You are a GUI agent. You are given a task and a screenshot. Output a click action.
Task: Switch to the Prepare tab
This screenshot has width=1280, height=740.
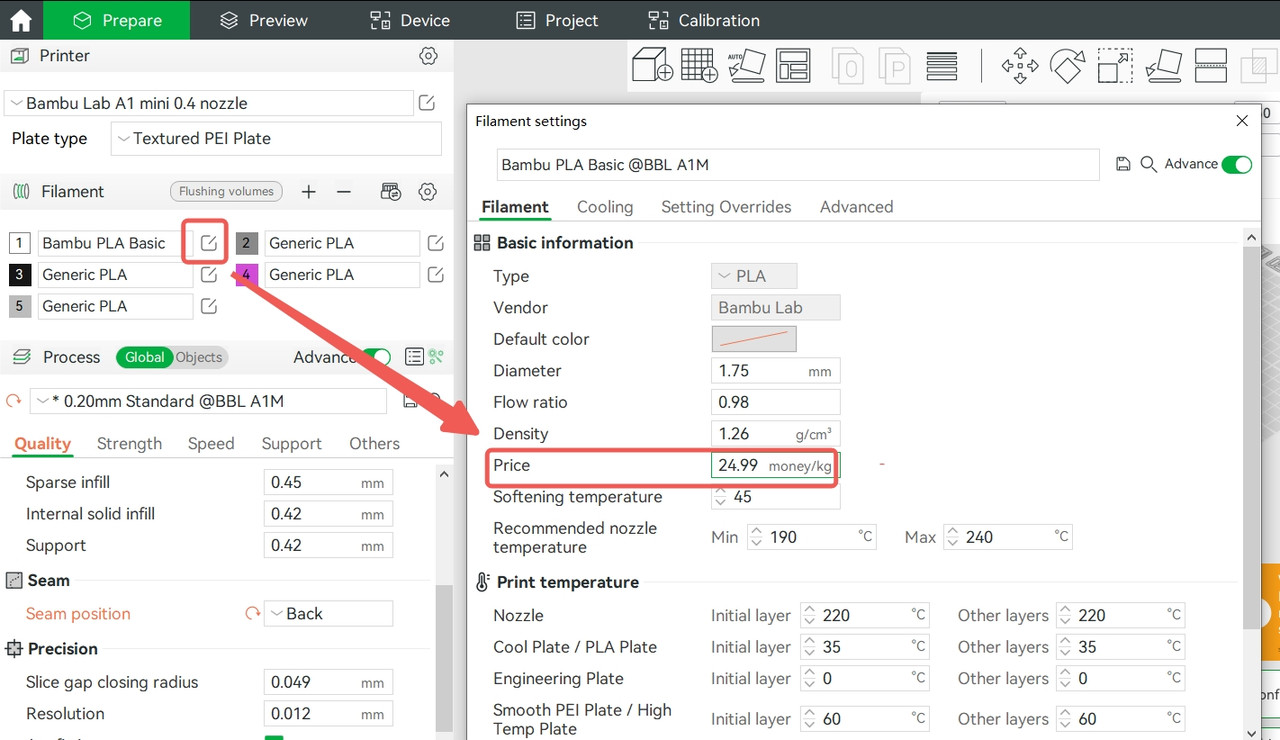pos(117,20)
